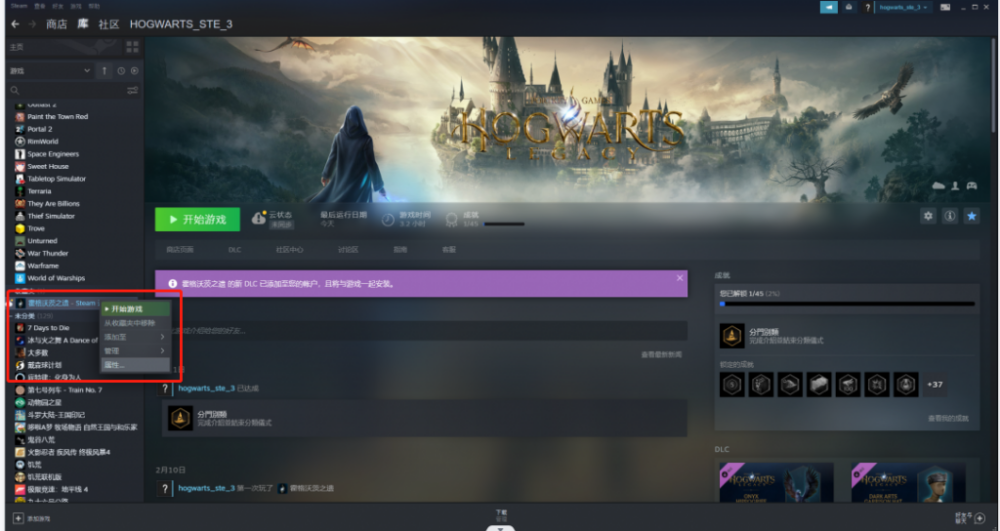Image resolution: width=1000 pixels, height=531 pixels.
Task: Expand the games category dropdown
Action: 87,71
